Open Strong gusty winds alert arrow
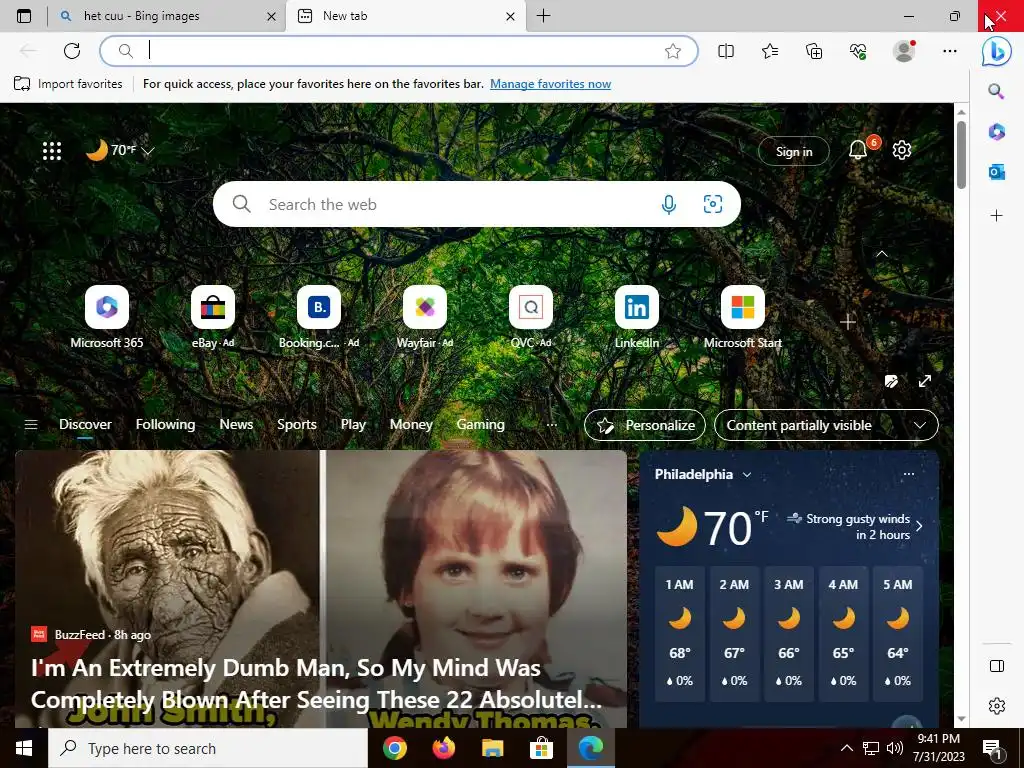1024x768 pixels. point(919,526)
